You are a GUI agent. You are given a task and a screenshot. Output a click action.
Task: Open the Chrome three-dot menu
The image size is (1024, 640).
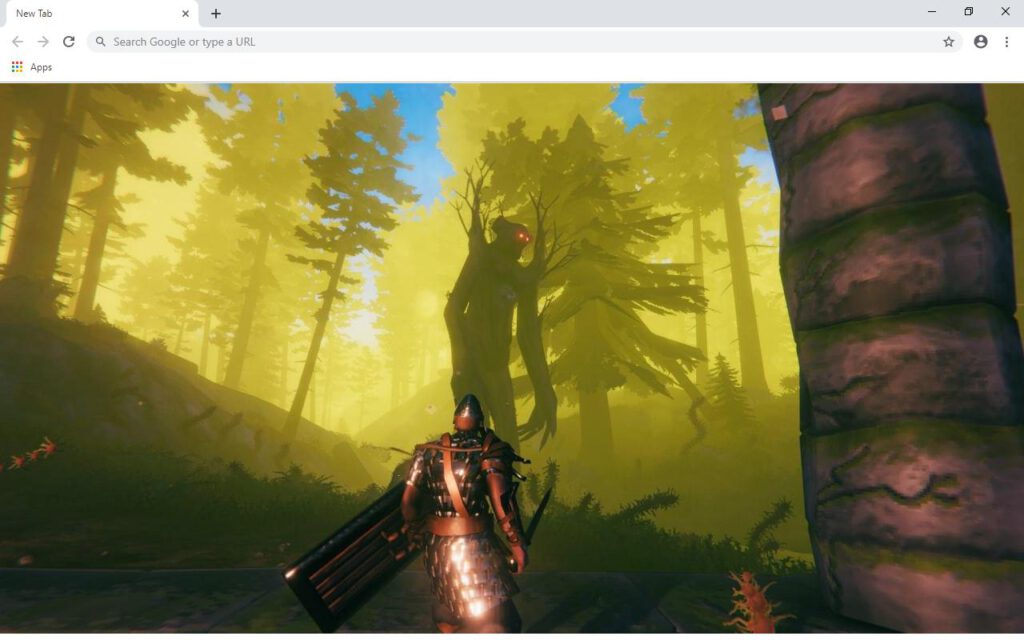tap(1006, 42)
